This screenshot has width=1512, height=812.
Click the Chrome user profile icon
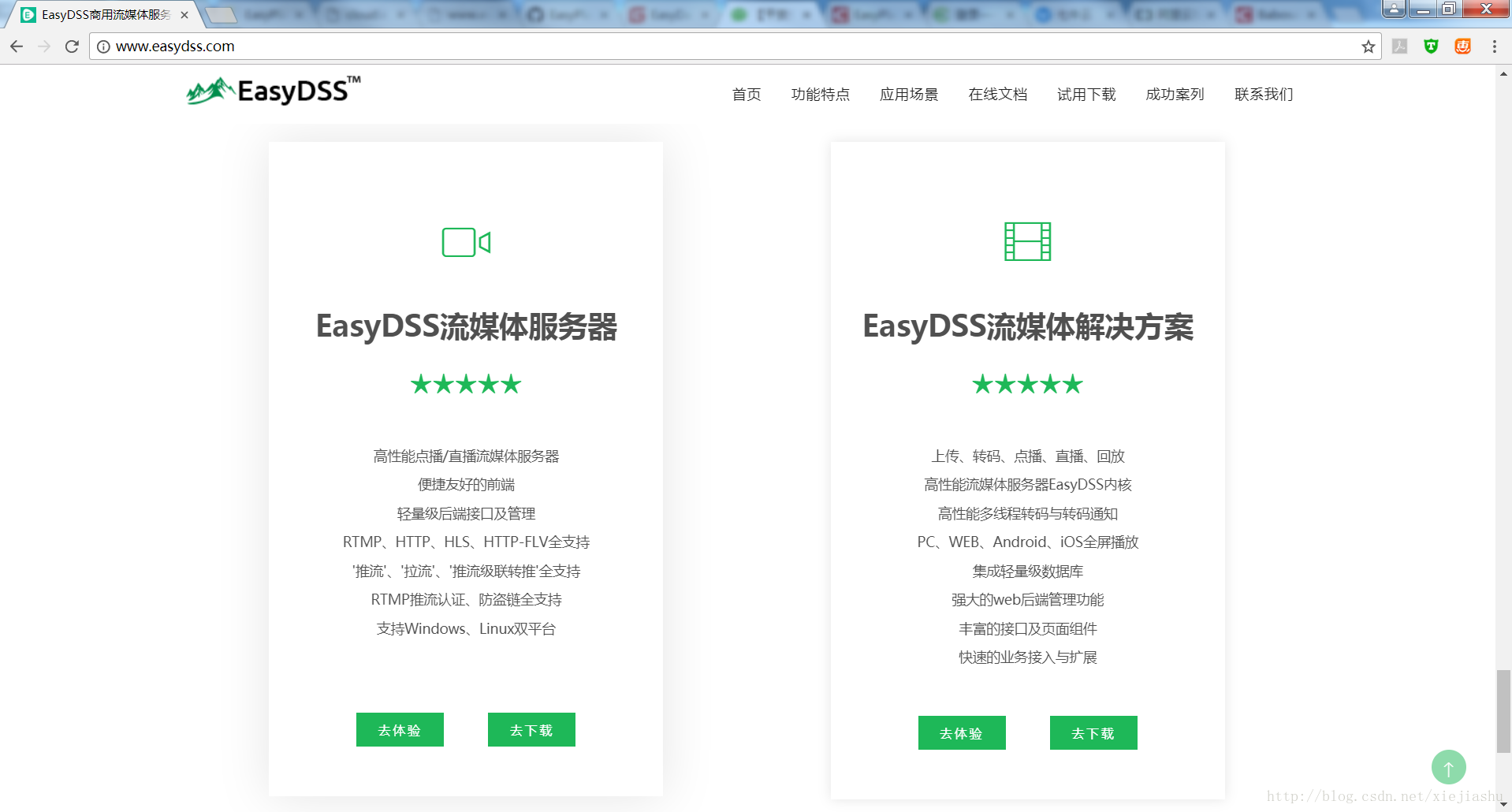pyautogui.click(x=1394, y=9)
